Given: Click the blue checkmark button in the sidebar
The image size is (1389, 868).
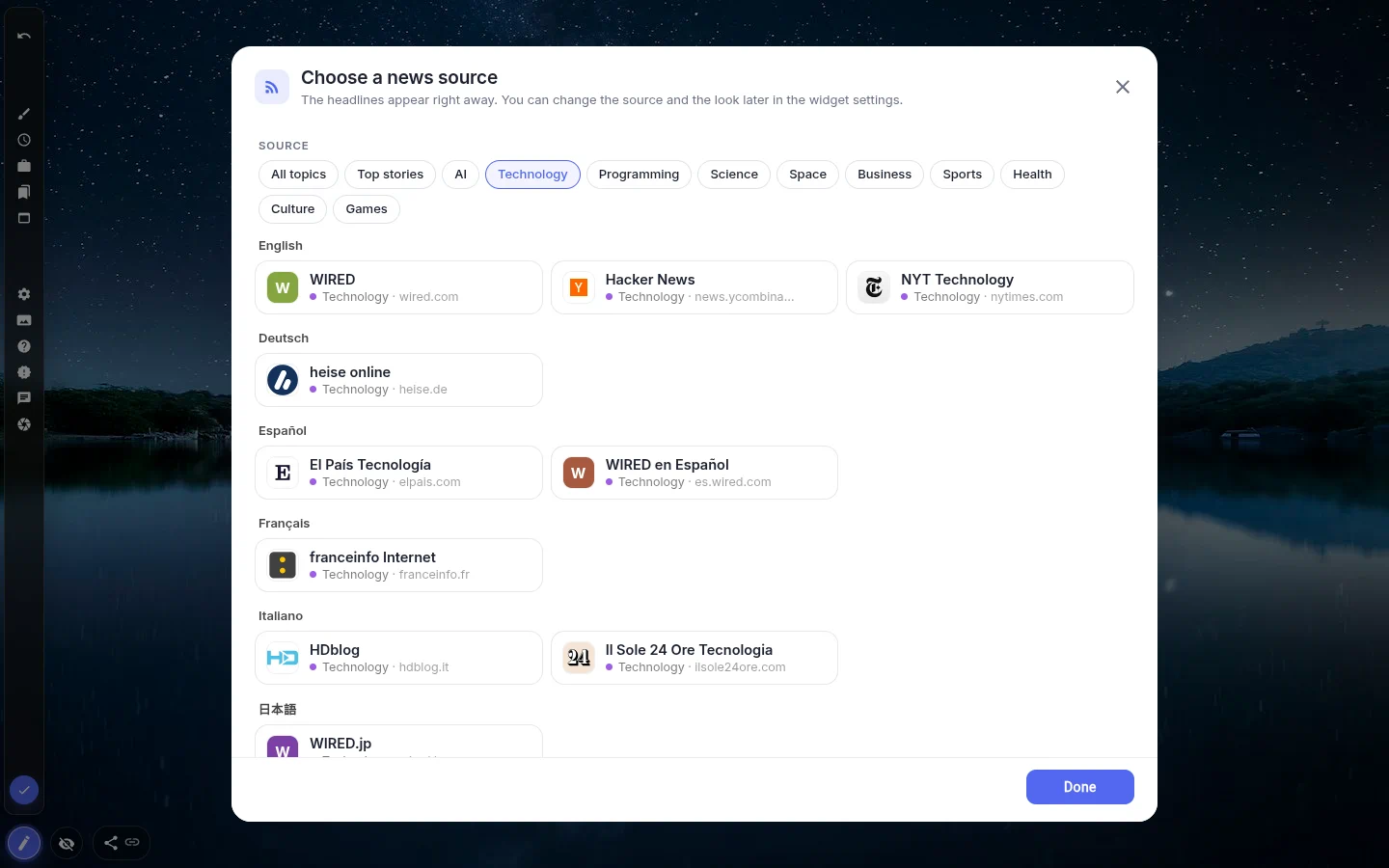Looking at the screenshot, I should [24, 791].
